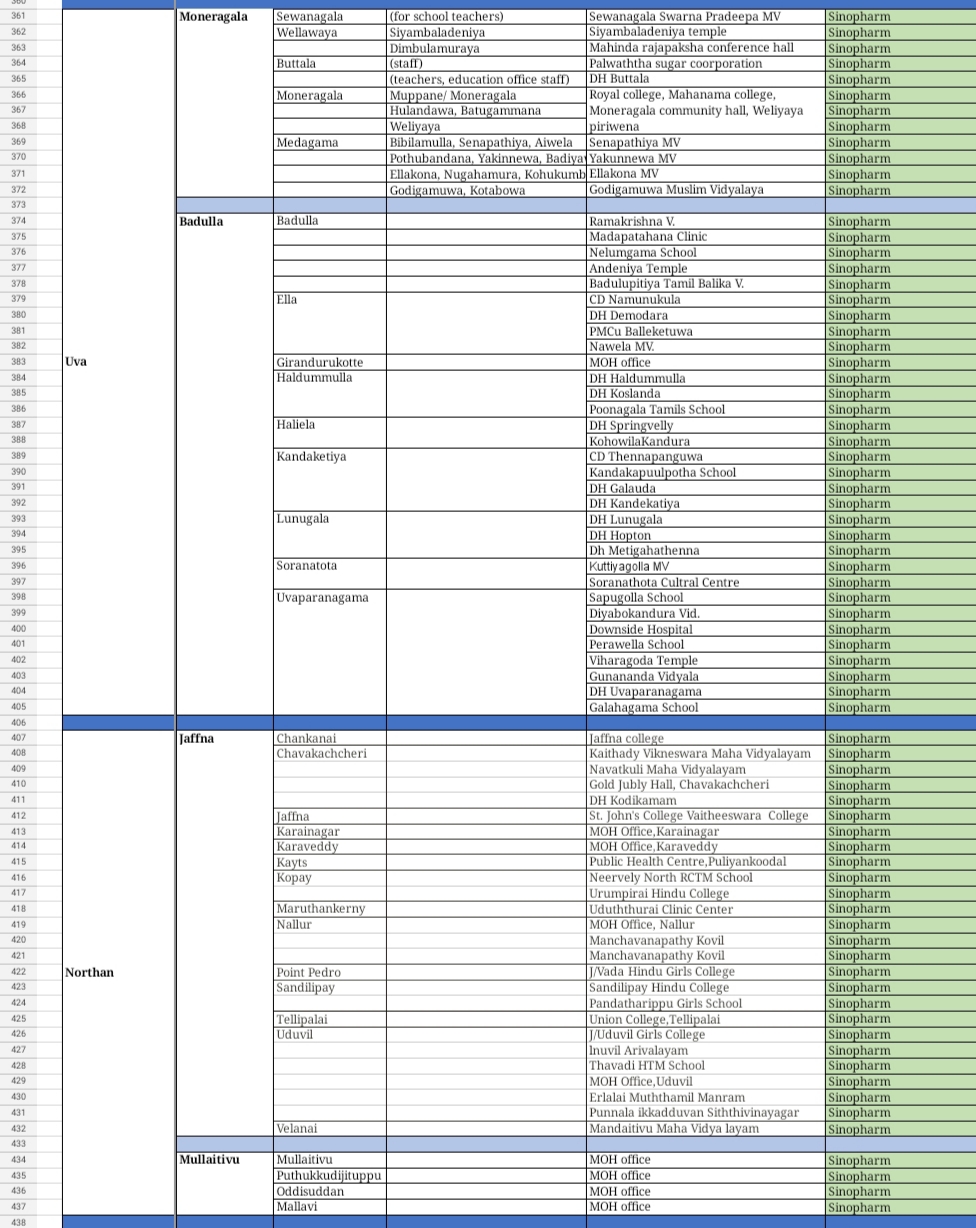The image size is (976, 1228).
Task: Click the Nelumgama School cell
Action: 706,253
